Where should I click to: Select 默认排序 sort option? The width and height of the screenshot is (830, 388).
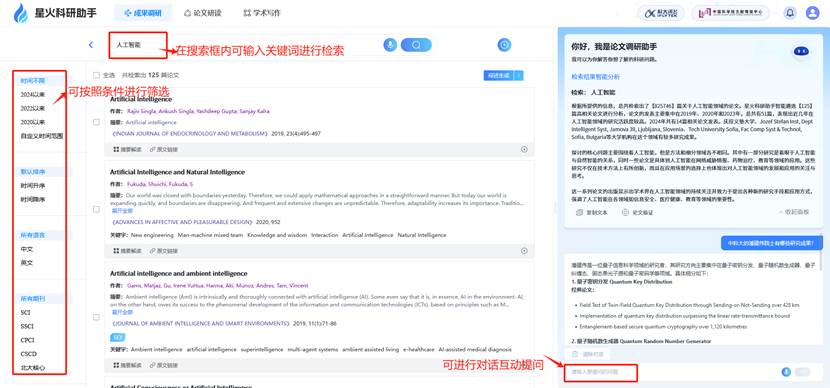[x=33, y=172]
